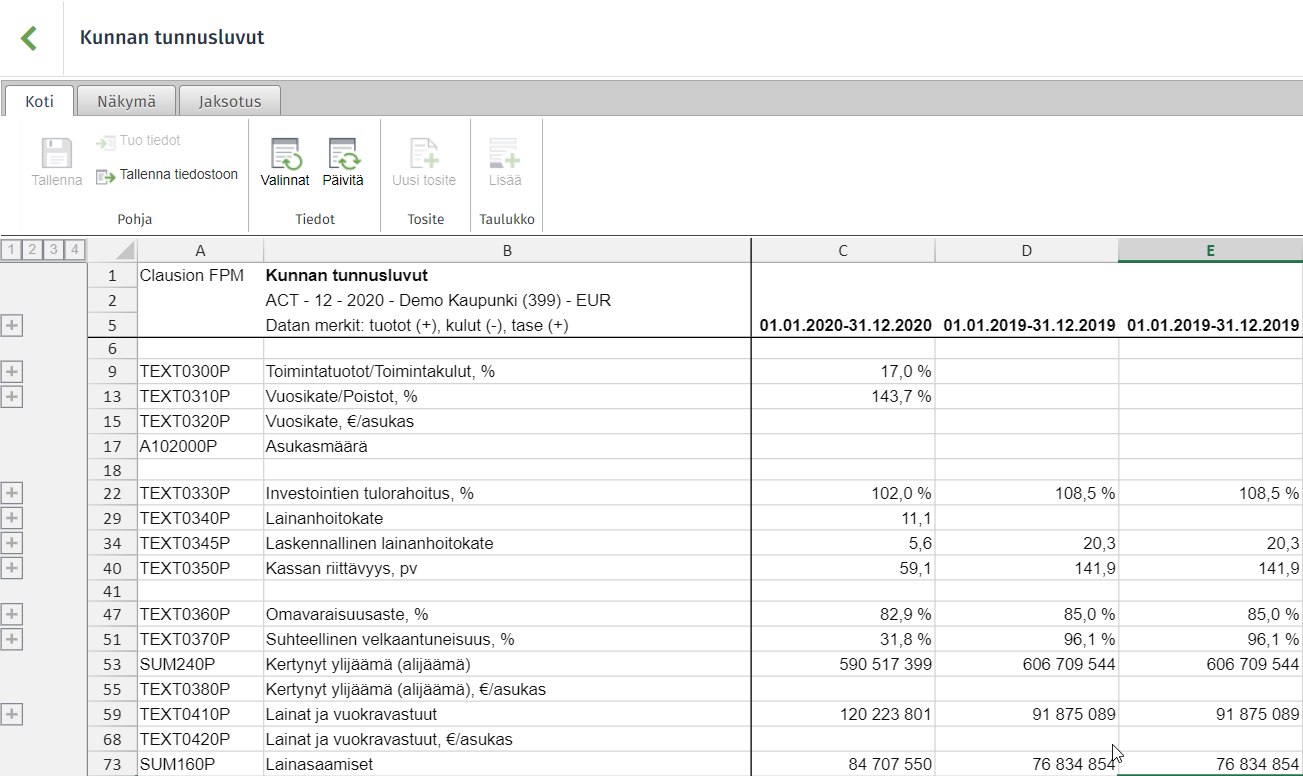Viewport: 1303px width, 776px height.
Task: Expand group at row 59 Lainat ja vuokravastuut
Action: click(12, 714)
